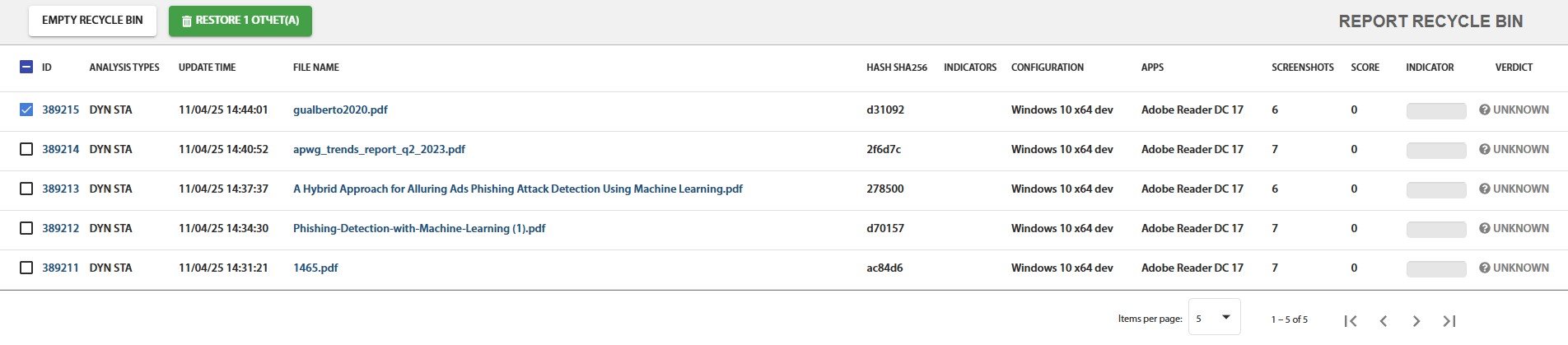Sort by the Verdict column header

point(1514,68)
